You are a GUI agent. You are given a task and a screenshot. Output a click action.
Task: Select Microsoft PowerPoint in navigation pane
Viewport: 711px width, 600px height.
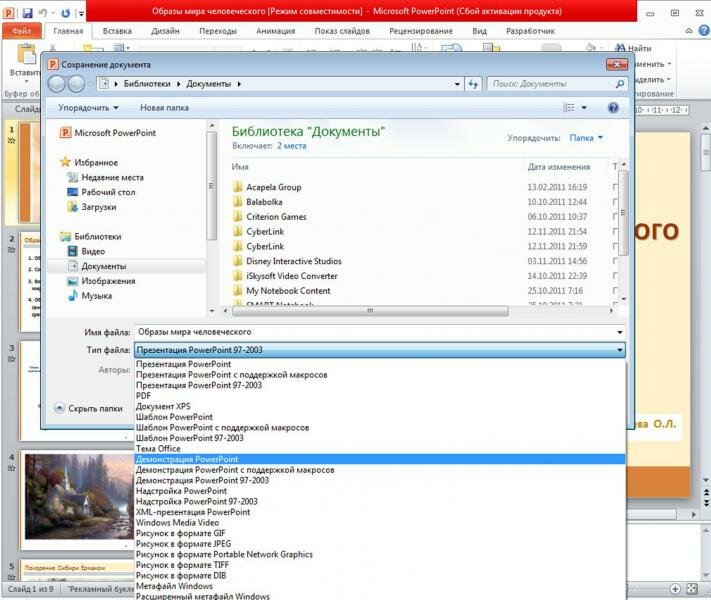point(108,133)
